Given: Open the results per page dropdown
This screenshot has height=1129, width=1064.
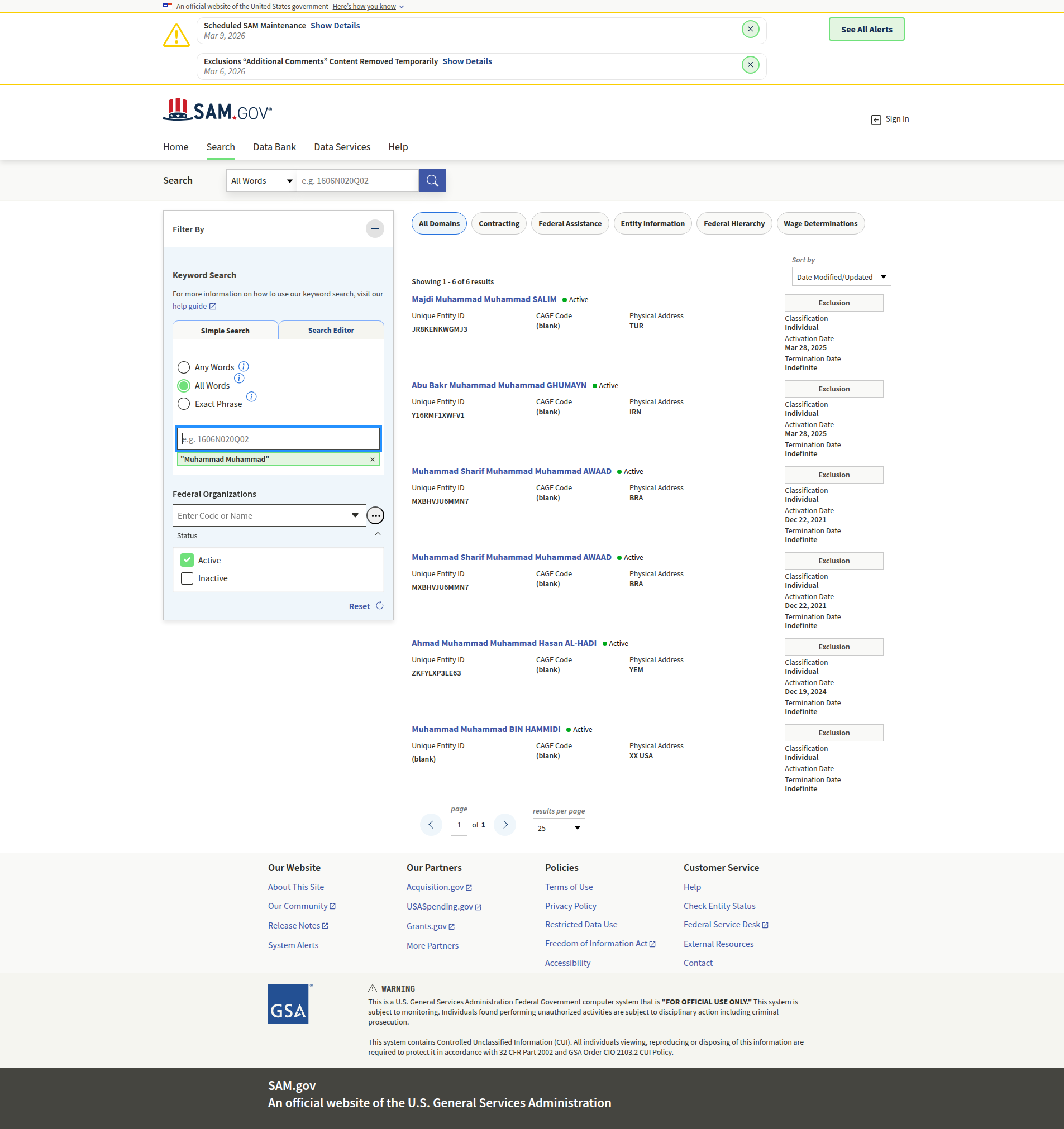Looking at the screenshot, I should (x=559, y=827).
